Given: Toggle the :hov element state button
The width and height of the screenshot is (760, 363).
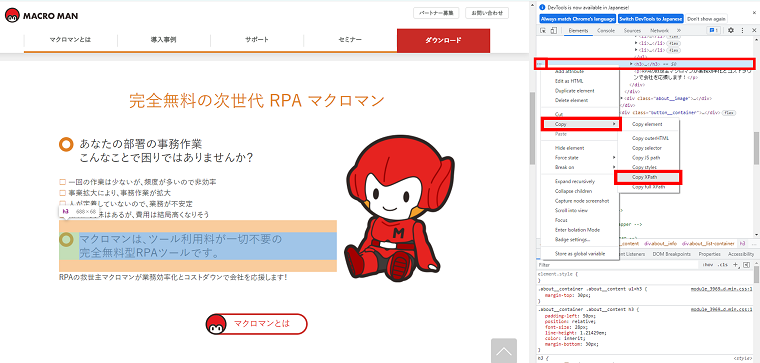Looking at the screenshot, I should tap(708, 265).
